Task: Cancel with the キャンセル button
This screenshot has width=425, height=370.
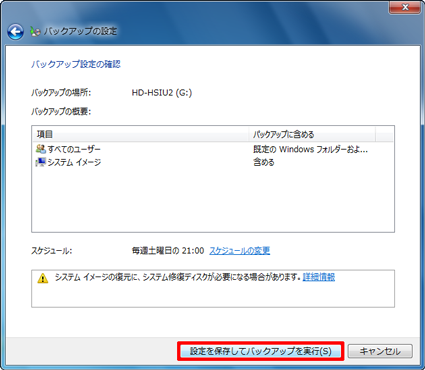Action: coord(380,351)
